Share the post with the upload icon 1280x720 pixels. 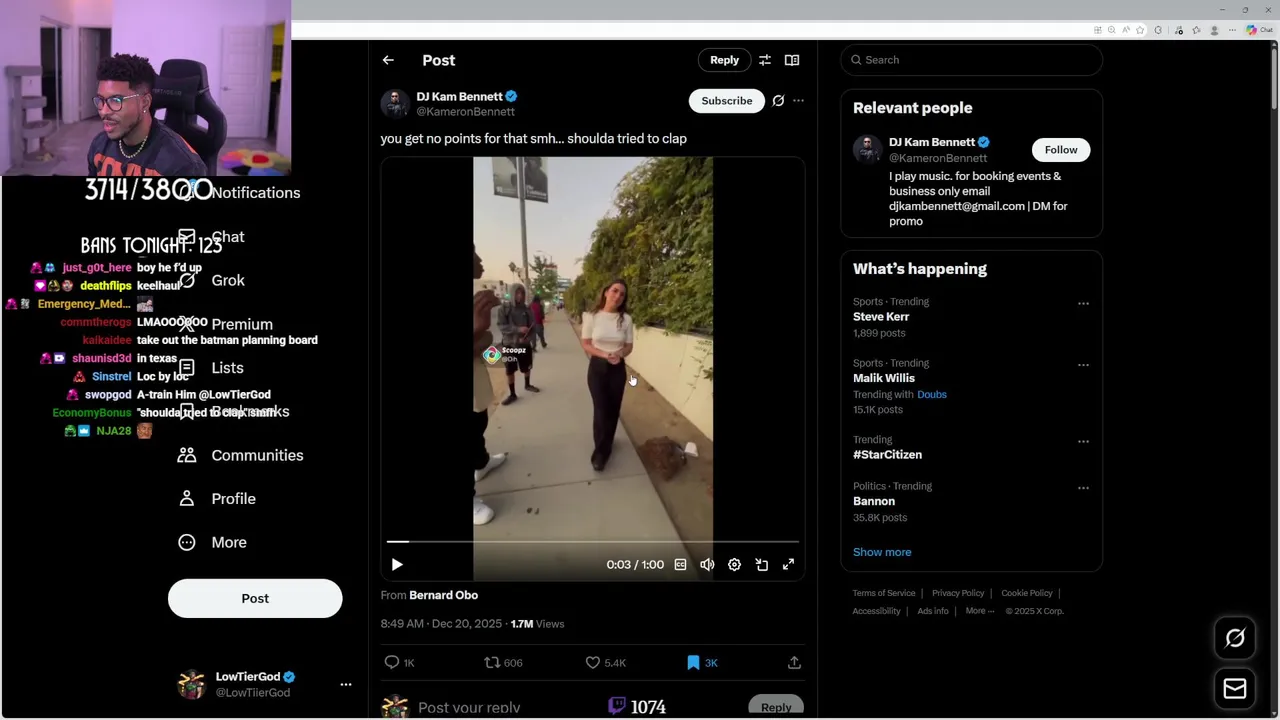coord(794,662)
